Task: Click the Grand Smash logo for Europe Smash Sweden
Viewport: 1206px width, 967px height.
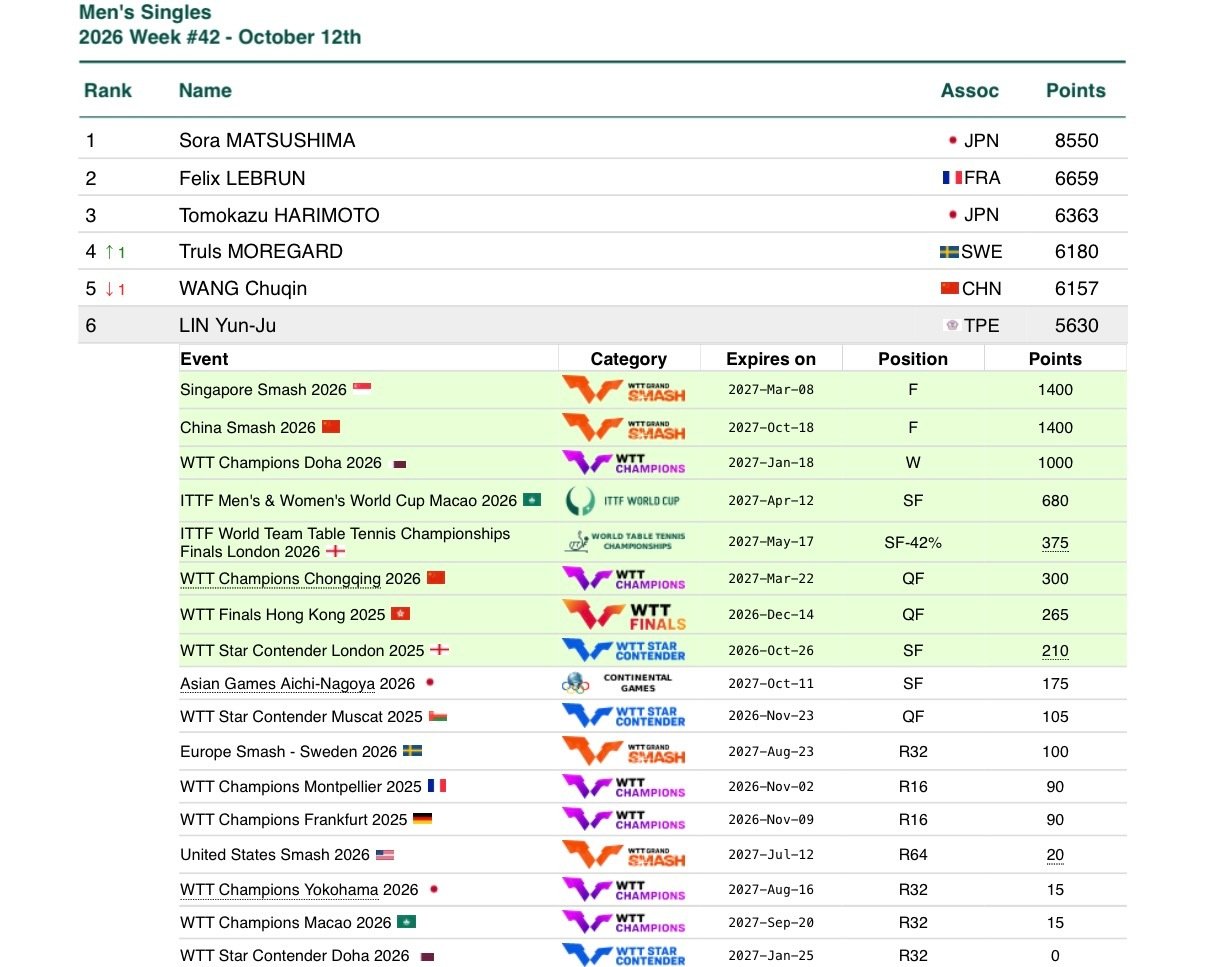Action: (624, 751)
